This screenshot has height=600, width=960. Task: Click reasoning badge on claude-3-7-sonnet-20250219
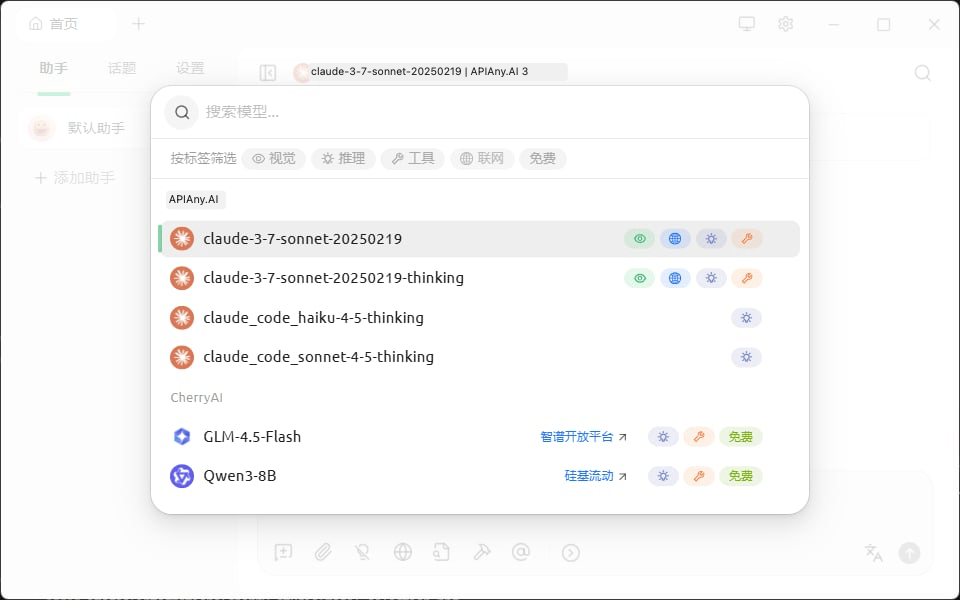(711, 239)
